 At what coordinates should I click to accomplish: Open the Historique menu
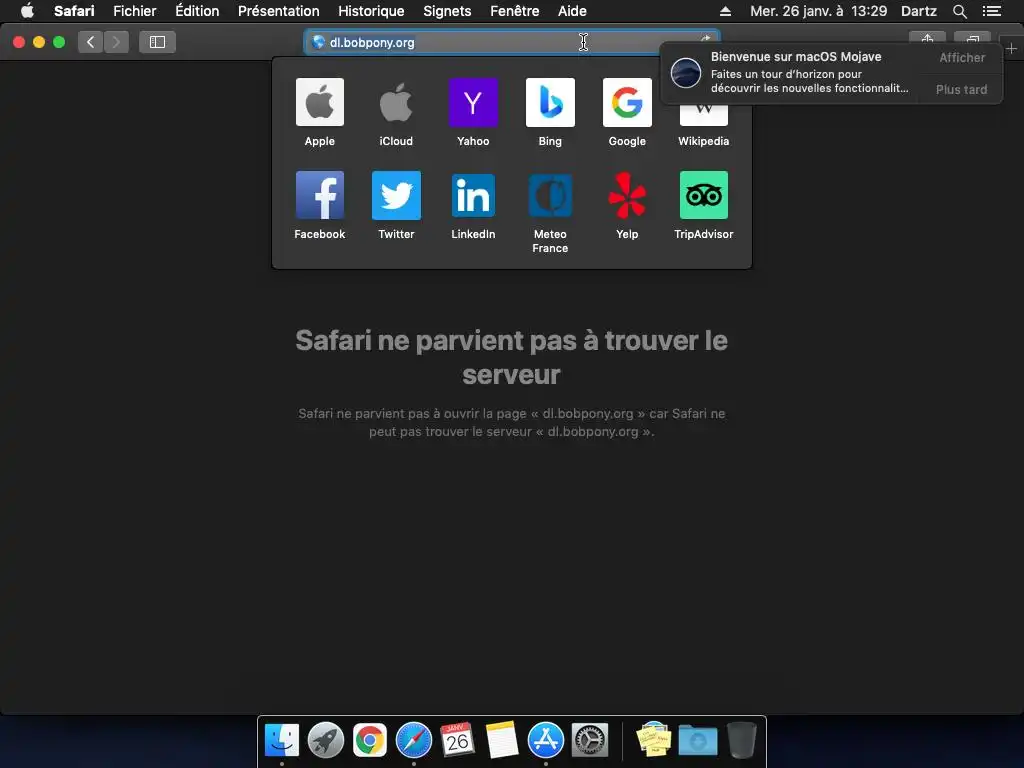click(371, 11)
